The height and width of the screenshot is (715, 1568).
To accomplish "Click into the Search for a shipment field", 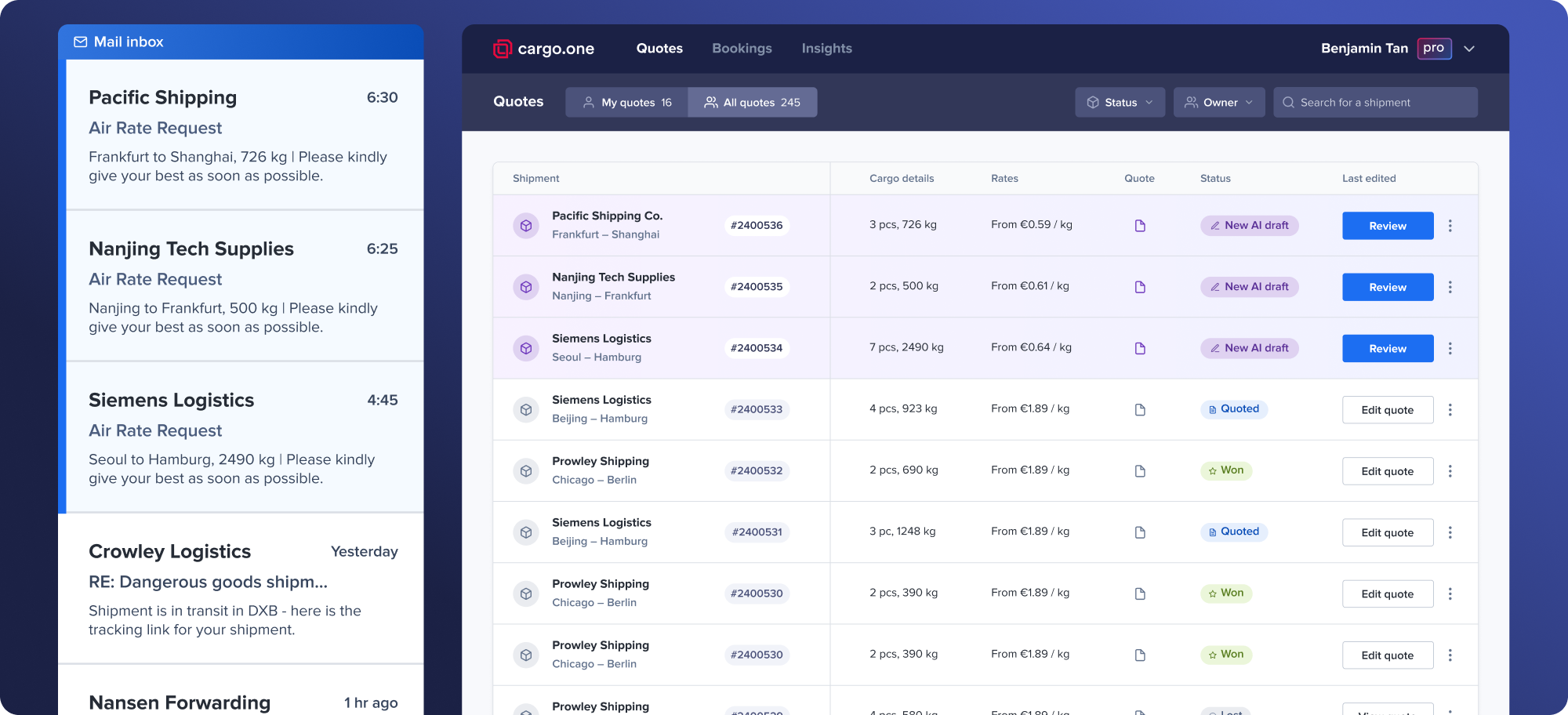I will click(x=1375, y=103).
